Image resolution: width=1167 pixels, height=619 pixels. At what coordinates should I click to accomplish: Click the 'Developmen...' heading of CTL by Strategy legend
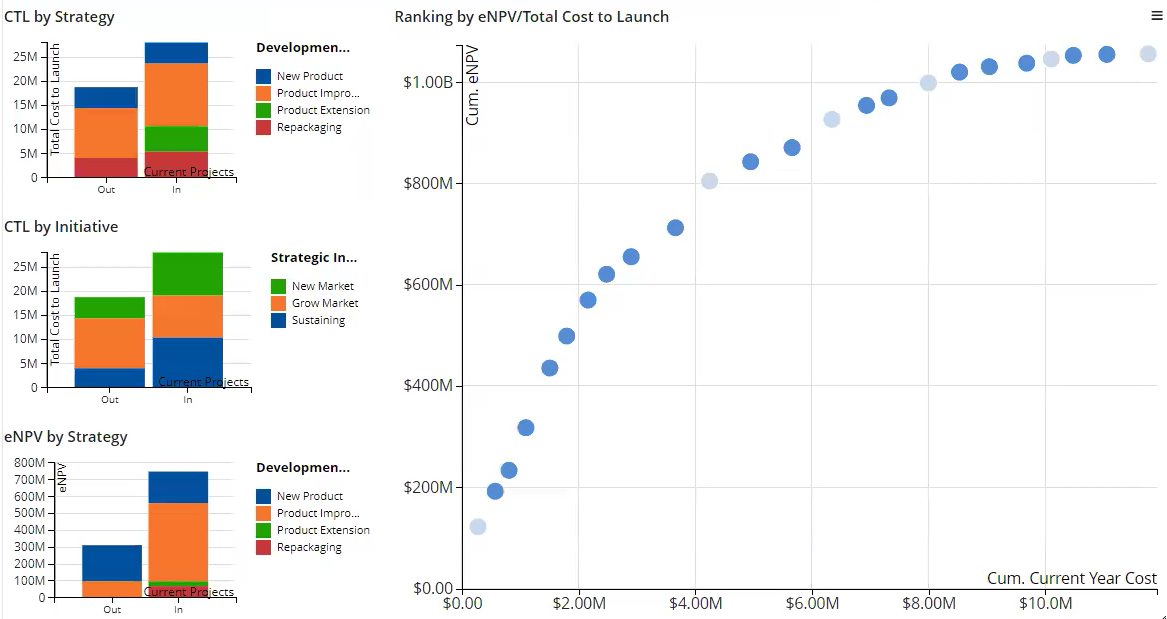pyautogui.click(x=303, y=48)
